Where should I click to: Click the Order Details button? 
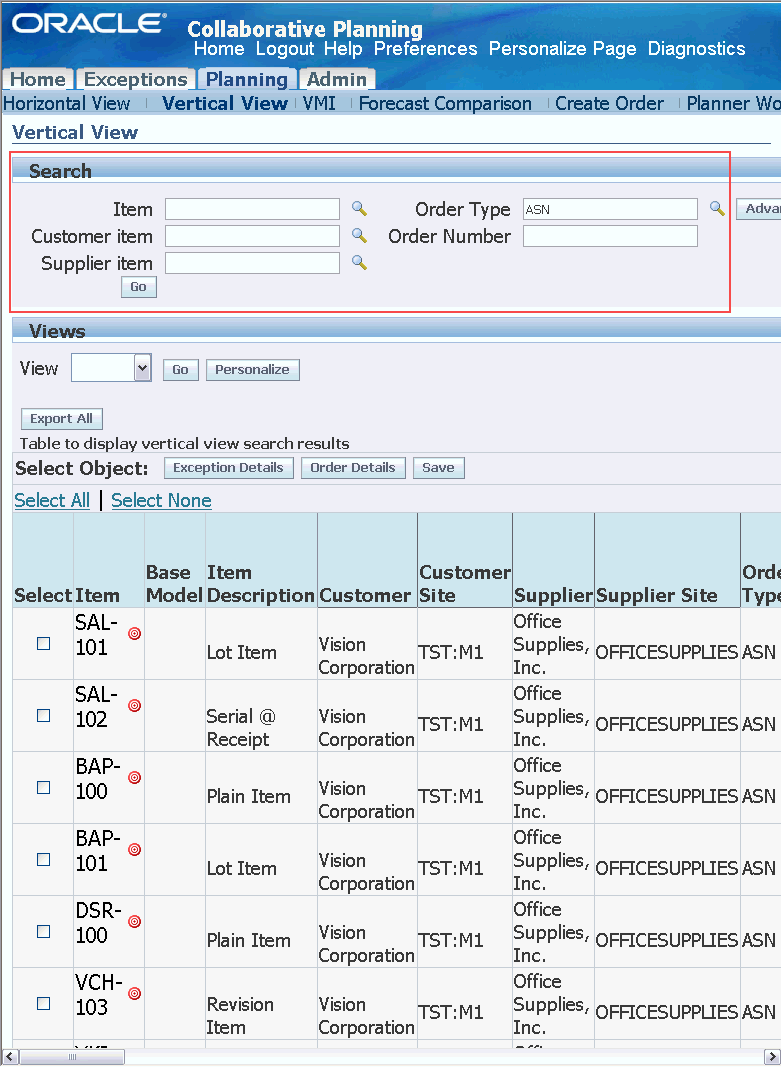[x=353, y=467]
